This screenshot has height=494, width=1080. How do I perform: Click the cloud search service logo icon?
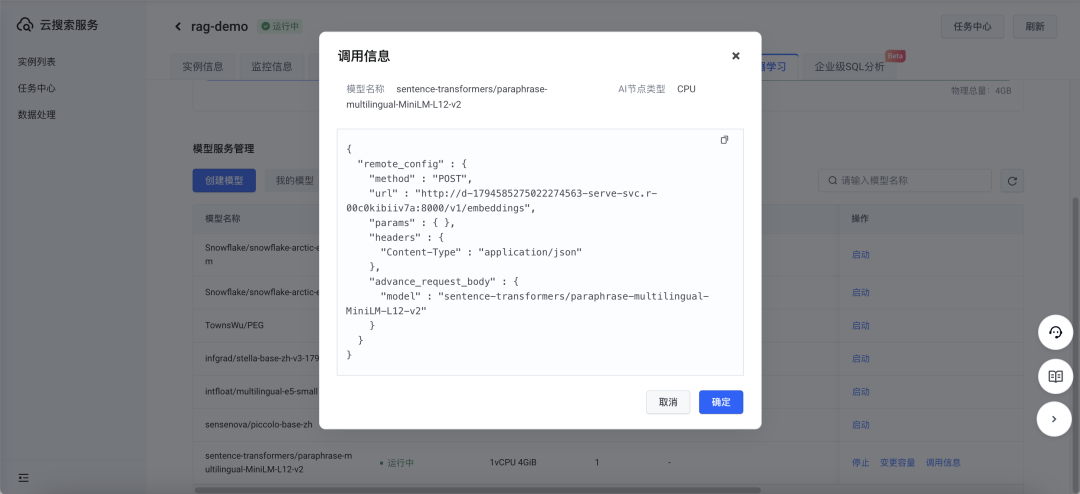point(25,25)
